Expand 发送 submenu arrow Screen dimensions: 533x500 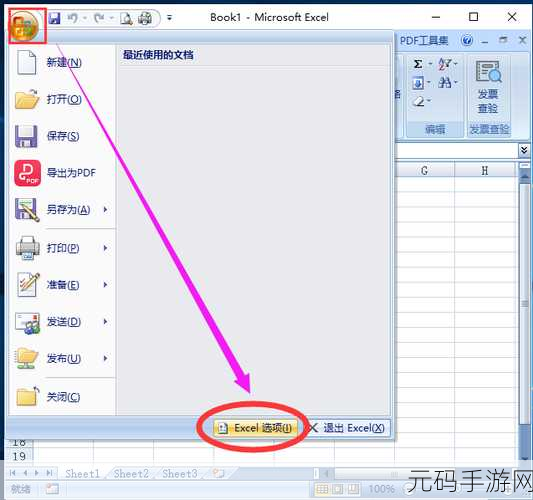pos(105,322)
